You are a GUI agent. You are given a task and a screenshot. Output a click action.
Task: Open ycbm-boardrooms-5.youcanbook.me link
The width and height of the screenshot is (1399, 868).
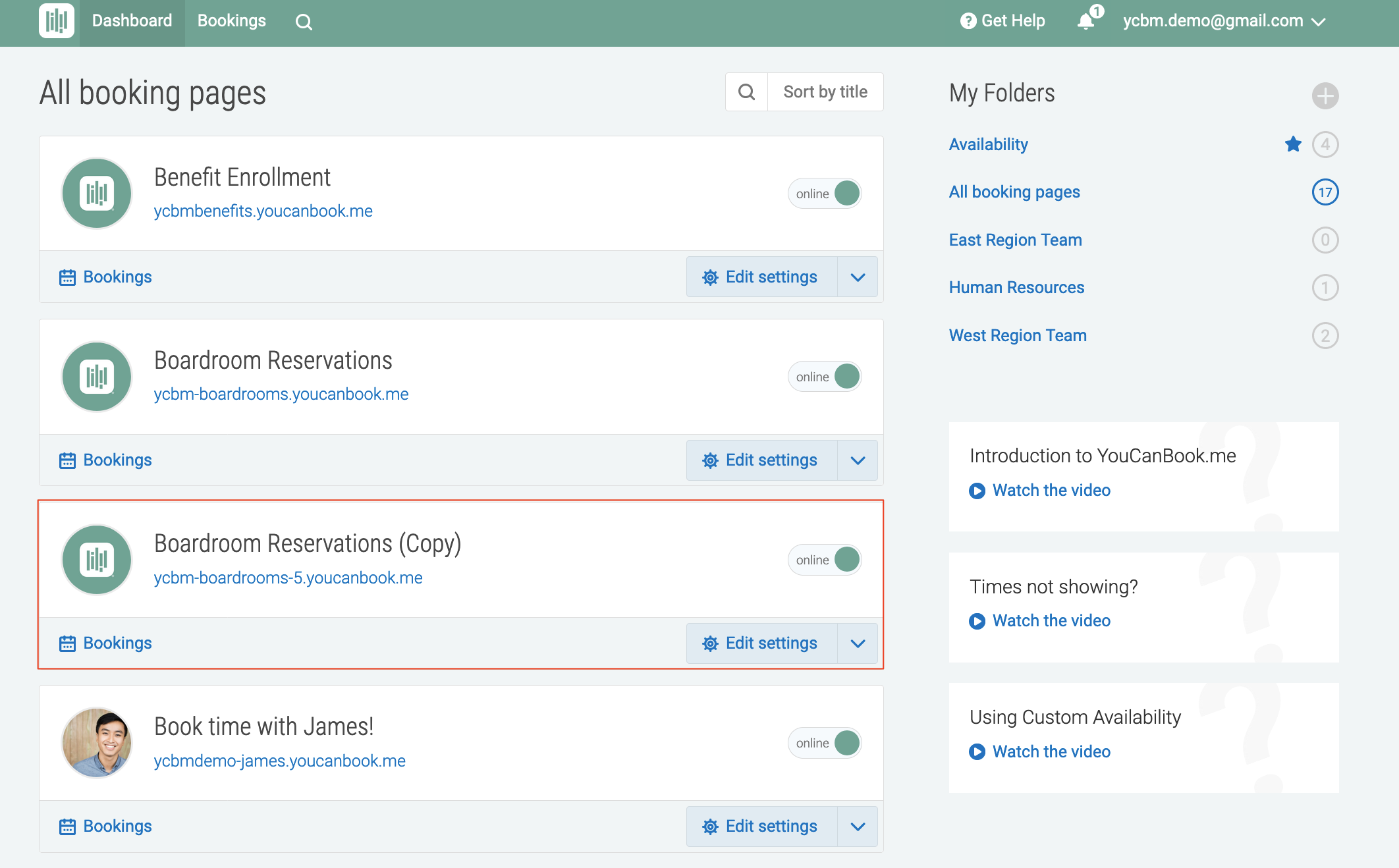pos(288,578)
